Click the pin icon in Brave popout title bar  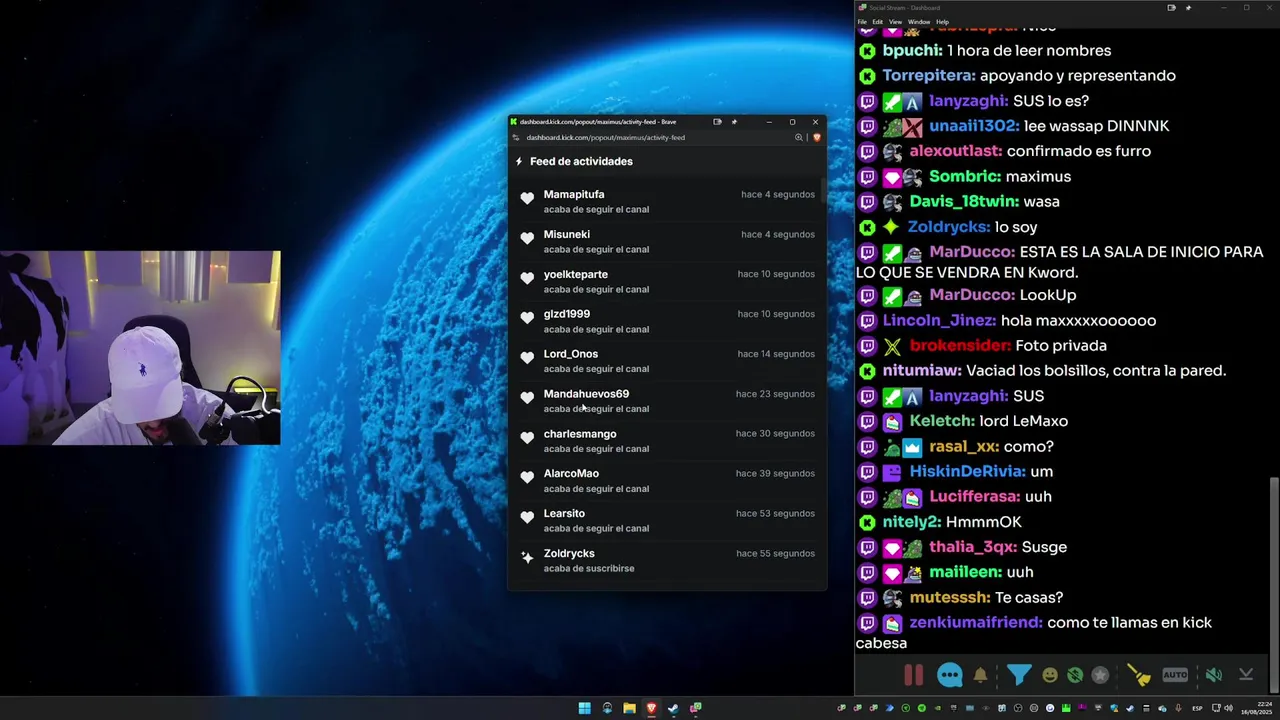(734, 122)
